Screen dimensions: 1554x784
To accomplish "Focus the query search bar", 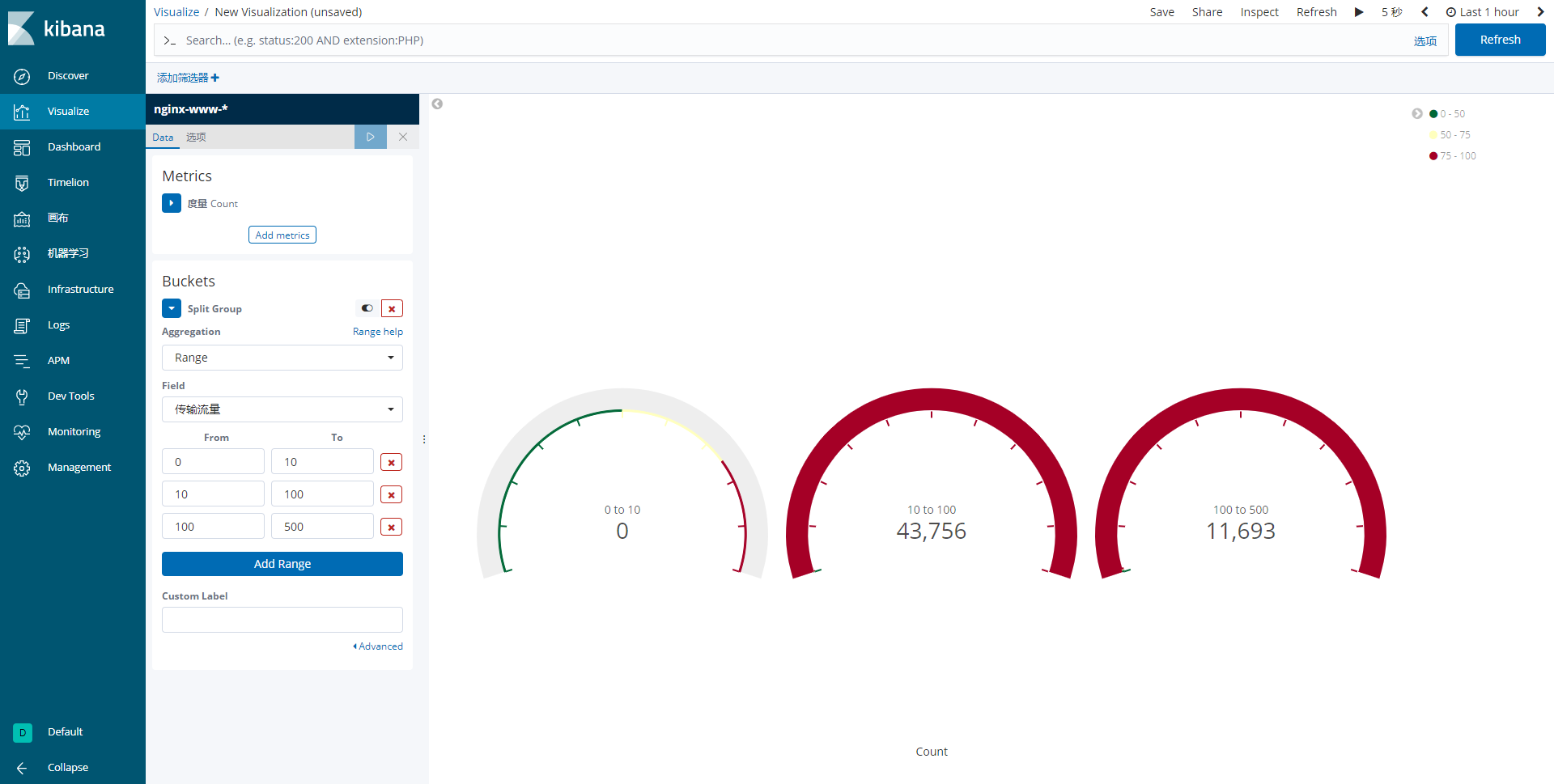I will pos(777,40).
